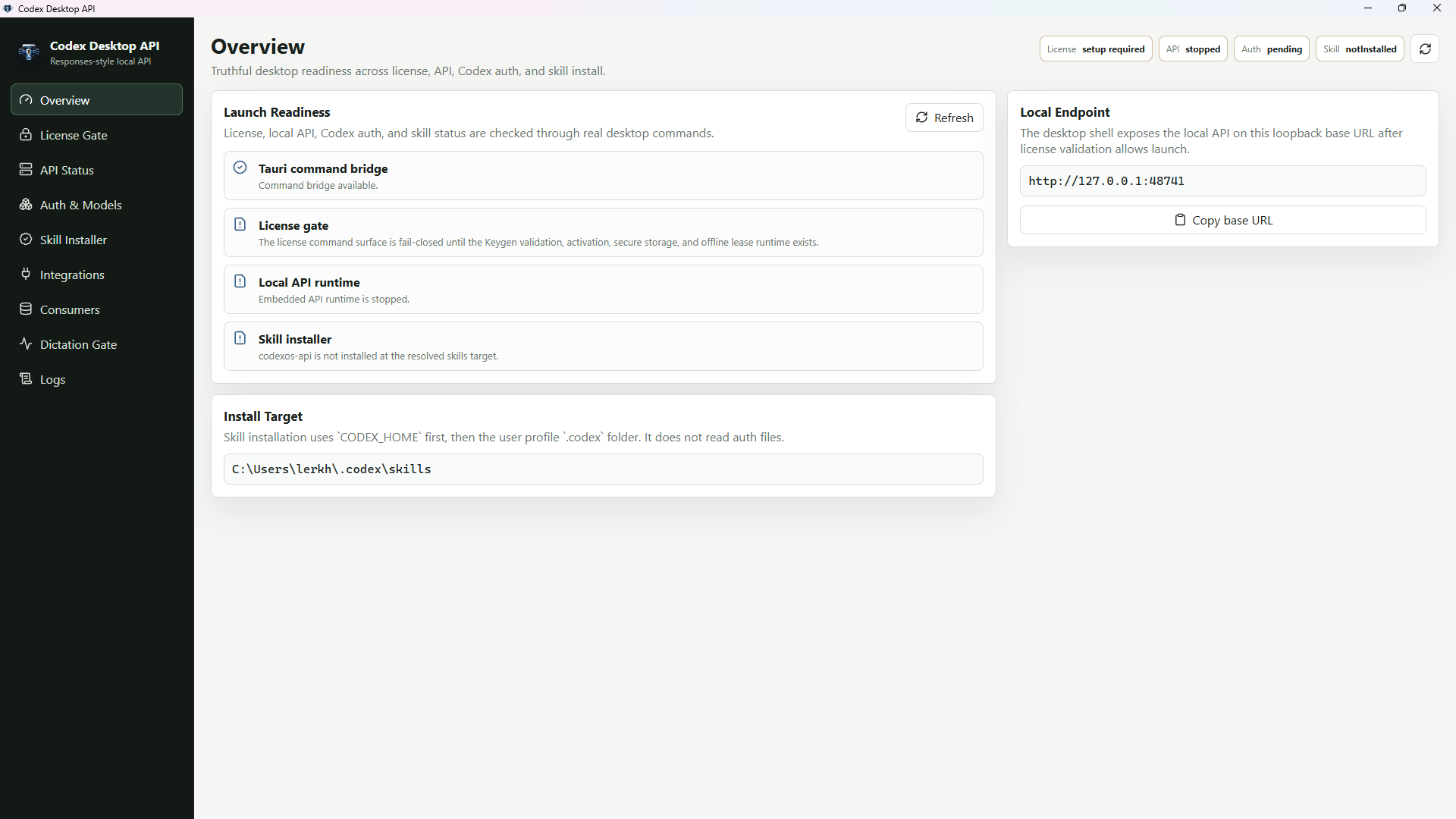Click 'Responses-style local API' subtitle
Screen dimensions: 1456x819
tap(100, 61)
